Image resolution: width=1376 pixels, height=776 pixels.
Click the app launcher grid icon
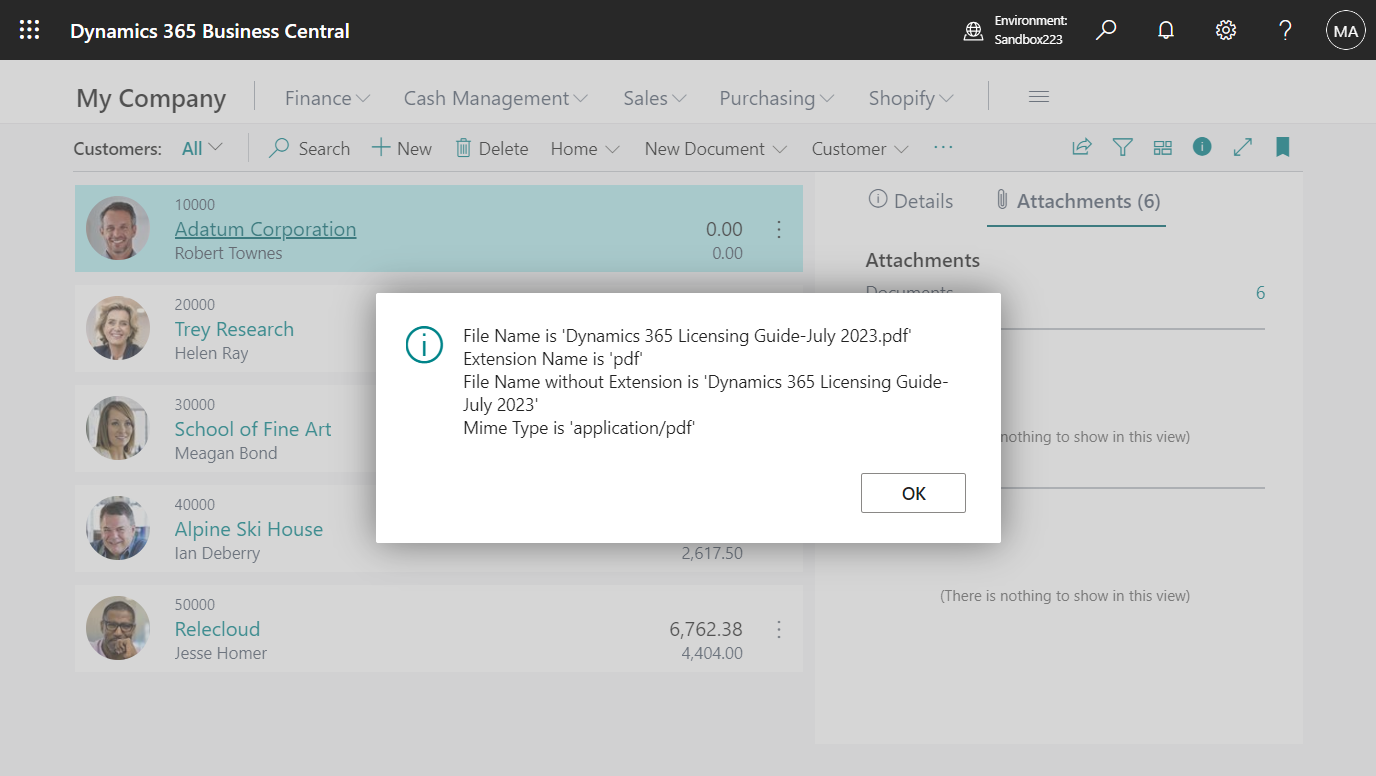click(28, 29)
